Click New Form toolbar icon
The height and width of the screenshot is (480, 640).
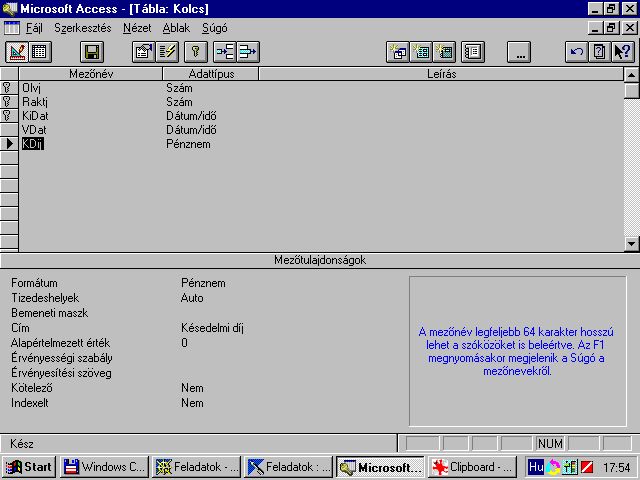click(421, 52)
